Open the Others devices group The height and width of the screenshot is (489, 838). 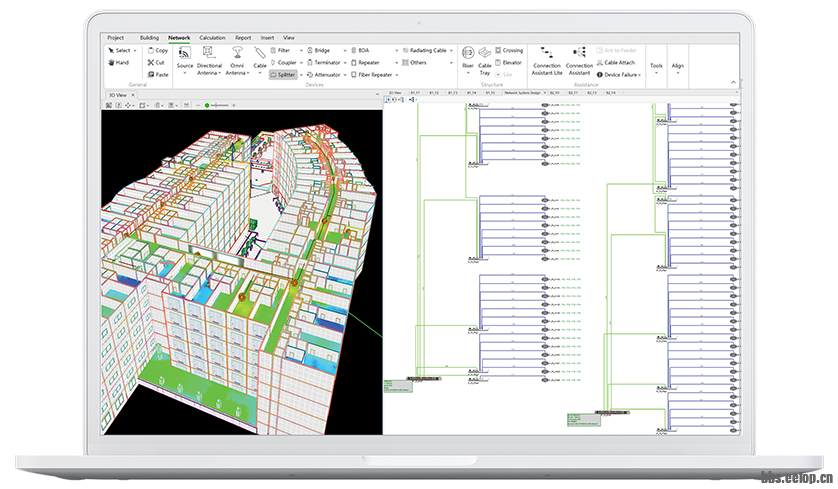(415, 63)
